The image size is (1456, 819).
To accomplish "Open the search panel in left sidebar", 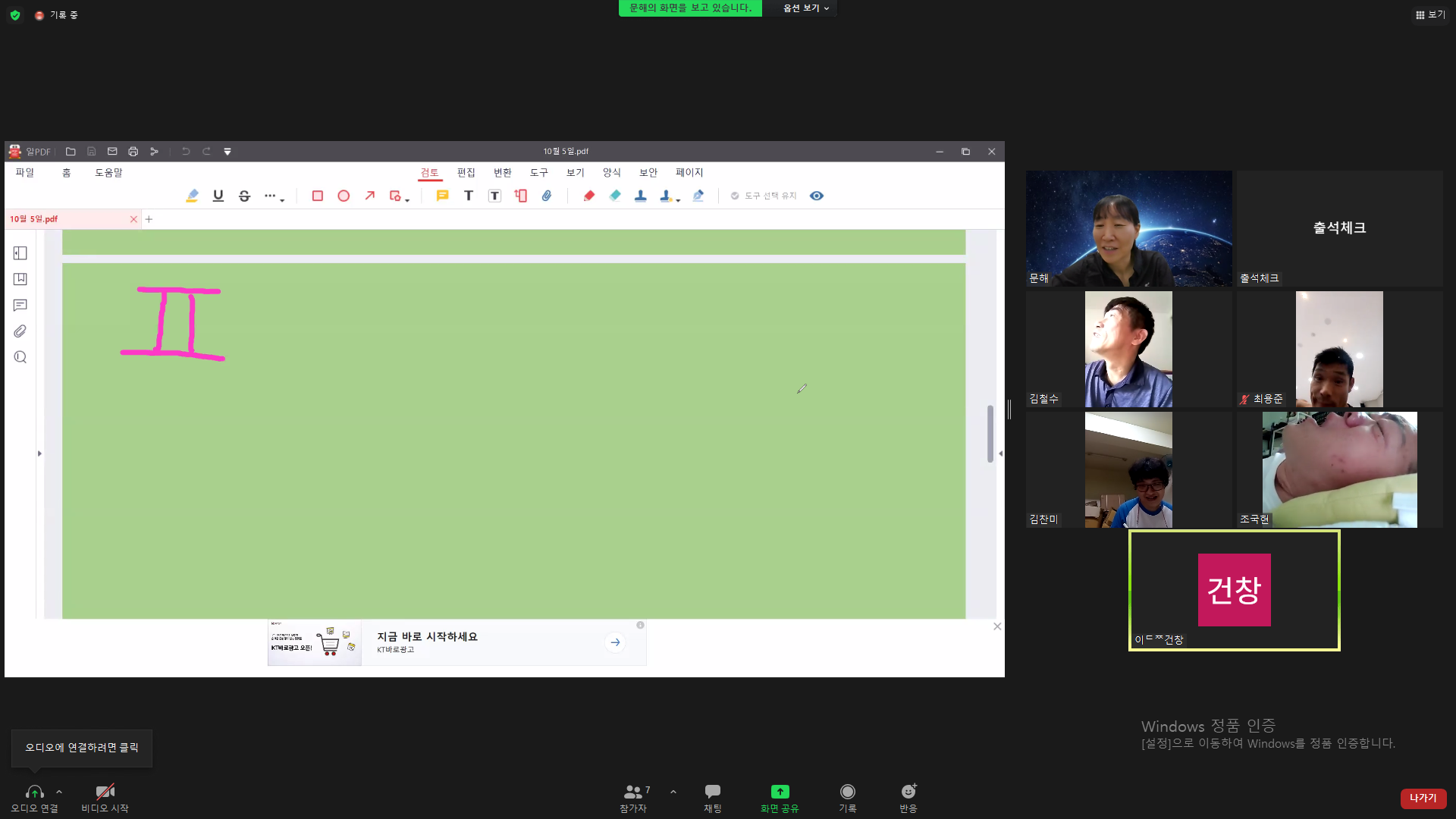I will [20, 357].
